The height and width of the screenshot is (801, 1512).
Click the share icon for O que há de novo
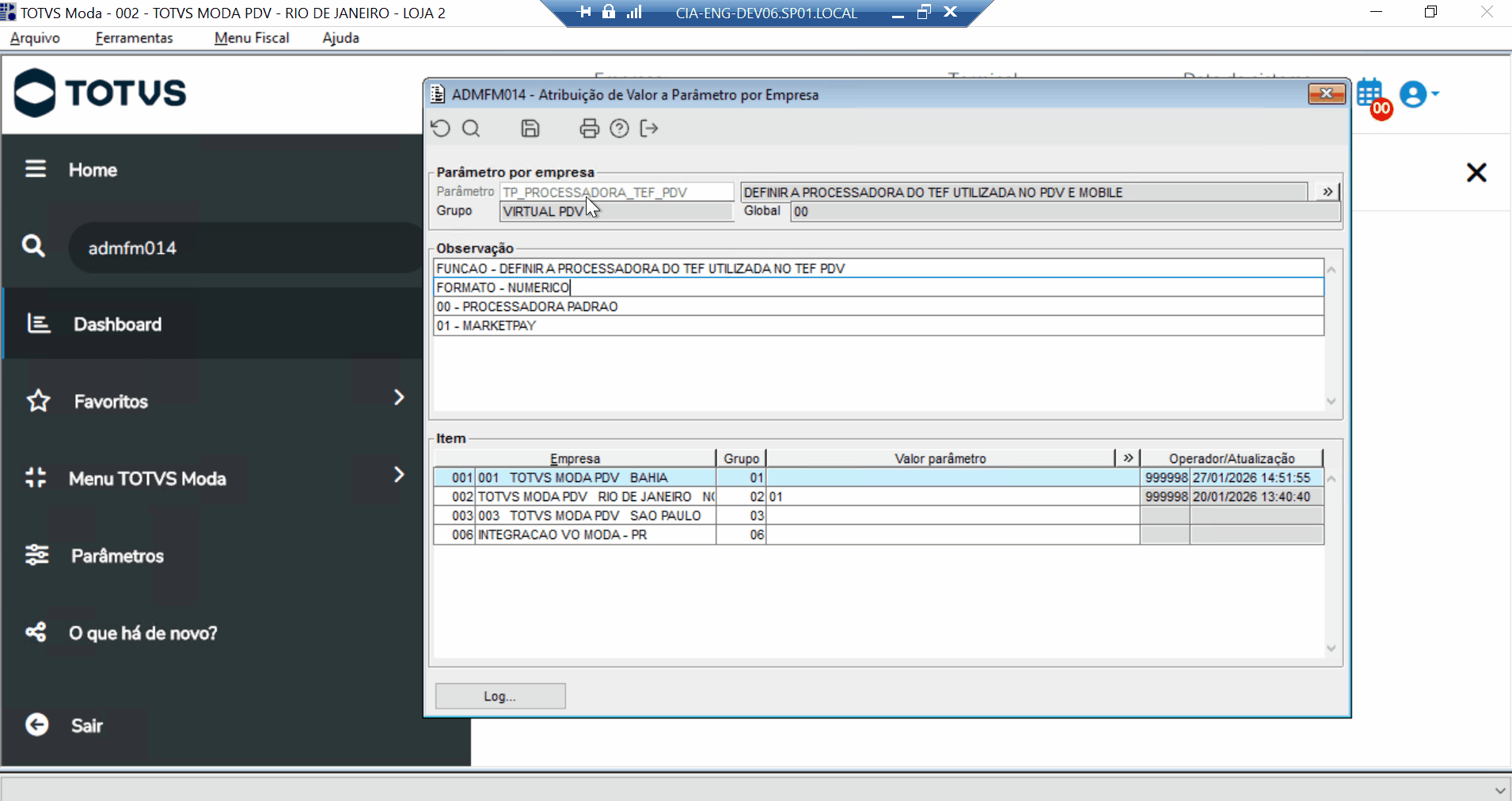tap(36, 632)
